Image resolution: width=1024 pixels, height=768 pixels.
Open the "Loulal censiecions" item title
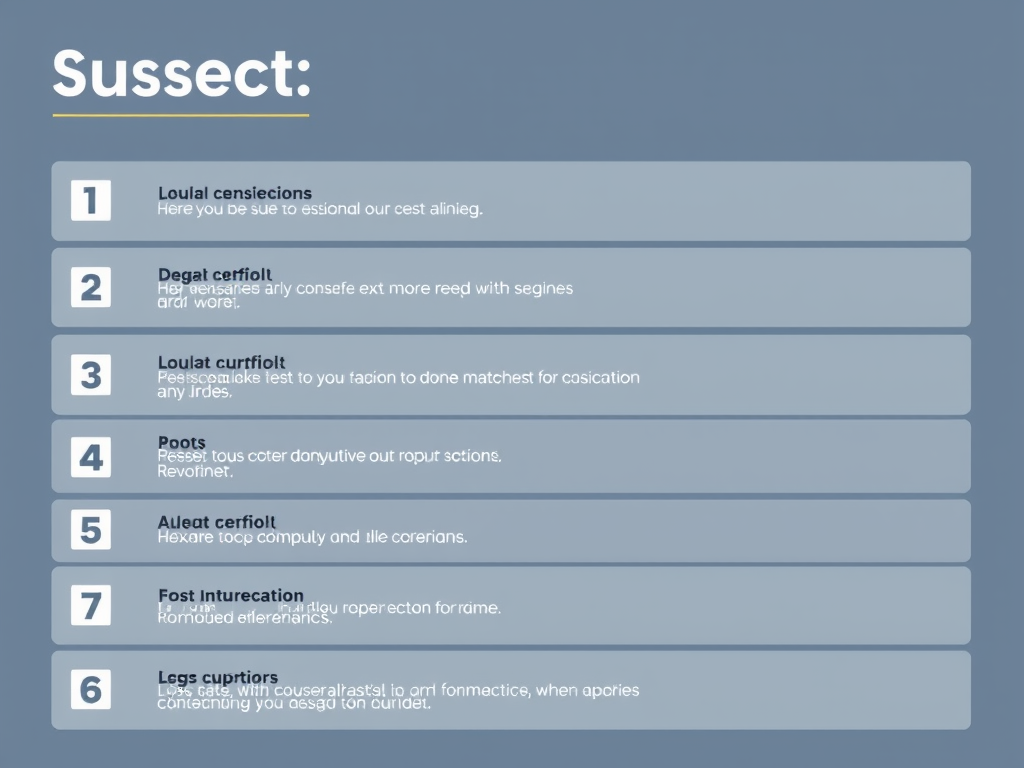point(235,192)
